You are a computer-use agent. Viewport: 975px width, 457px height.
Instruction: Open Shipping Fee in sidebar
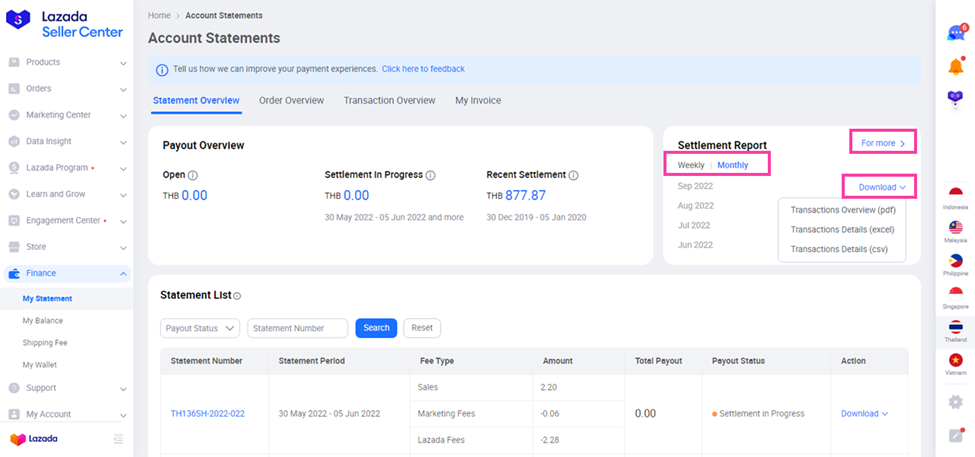(45, 343)
